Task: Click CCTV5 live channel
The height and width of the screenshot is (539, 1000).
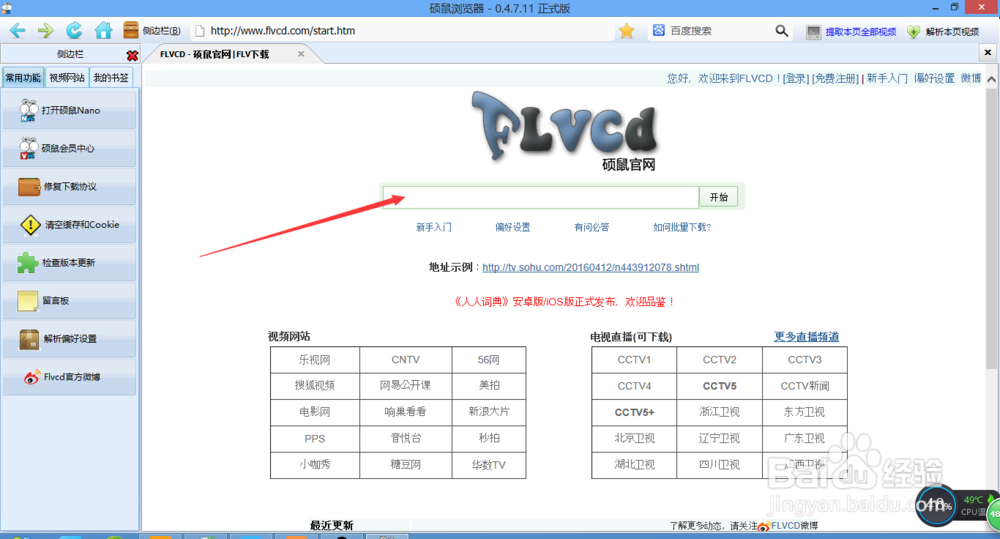Action: 719,386
